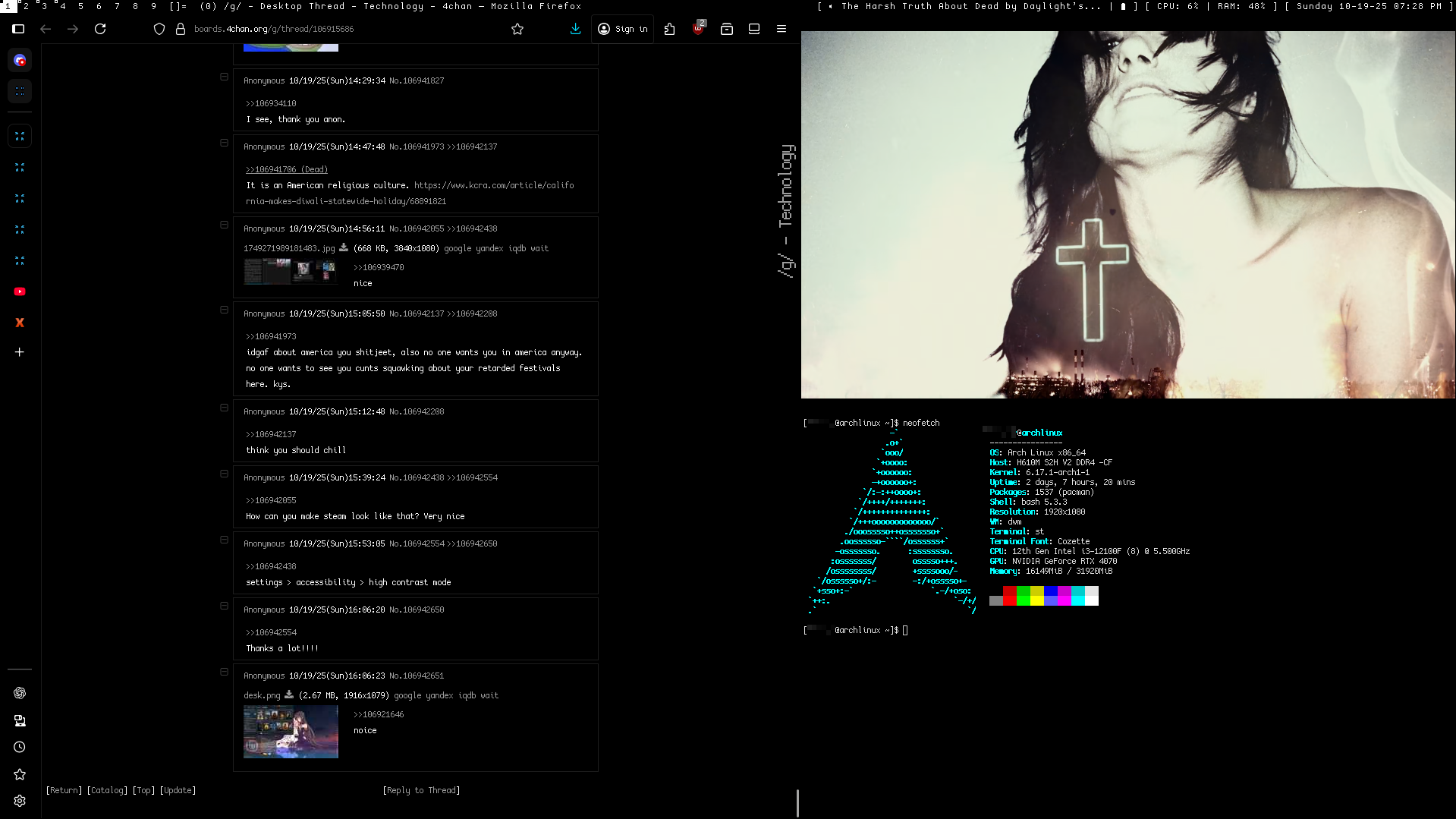Open the container box icon in toolbar
Screen dimensions: 1456x819
727,29
